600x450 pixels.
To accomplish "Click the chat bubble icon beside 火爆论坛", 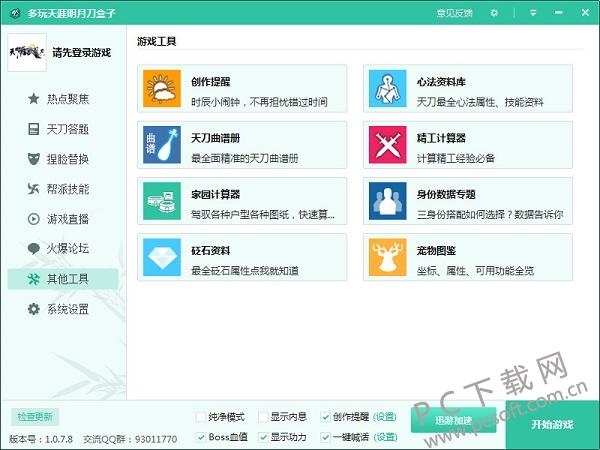I will (x=34, y=249).
